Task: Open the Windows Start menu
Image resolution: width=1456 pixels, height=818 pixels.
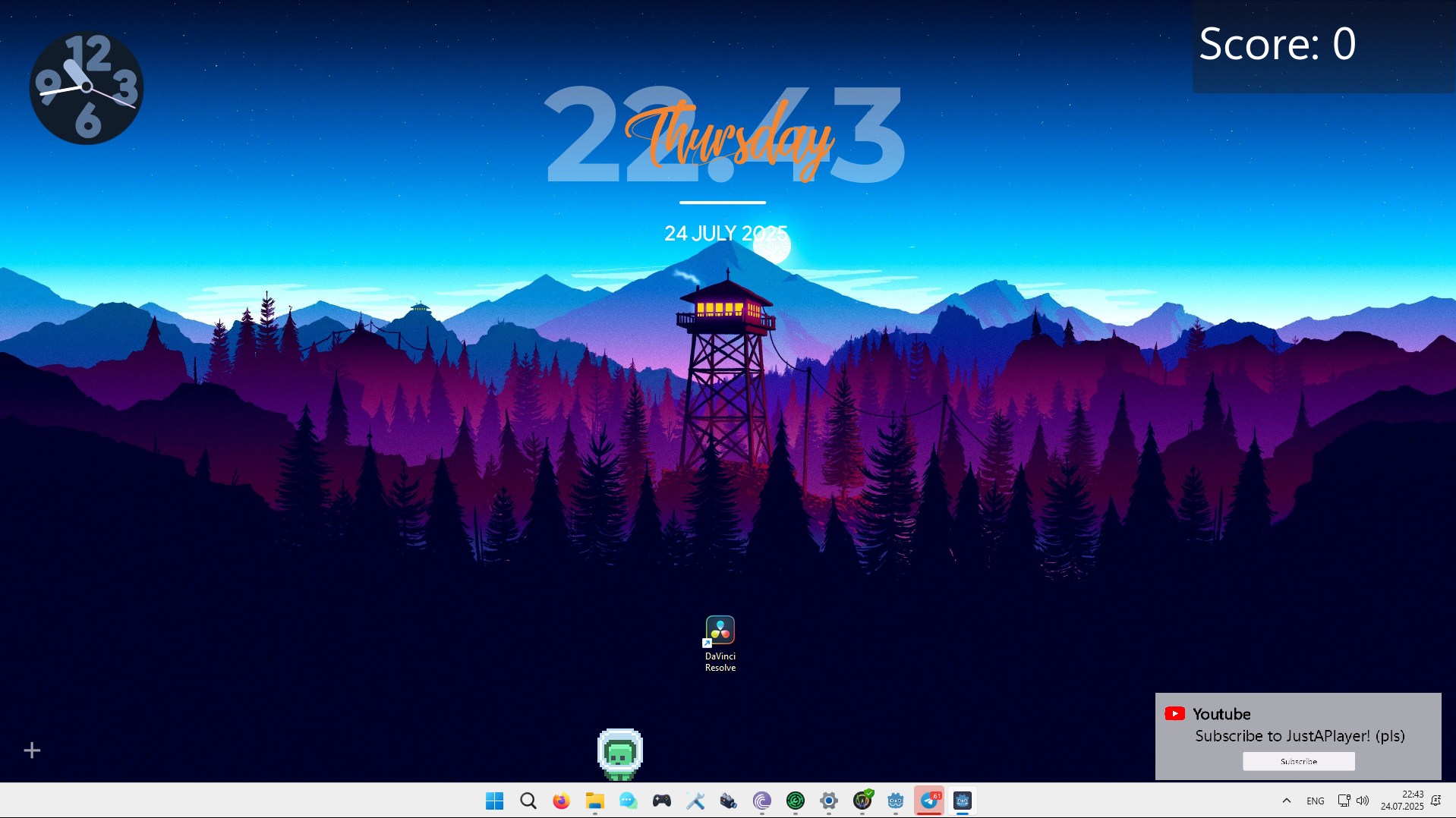Action: 494,801
